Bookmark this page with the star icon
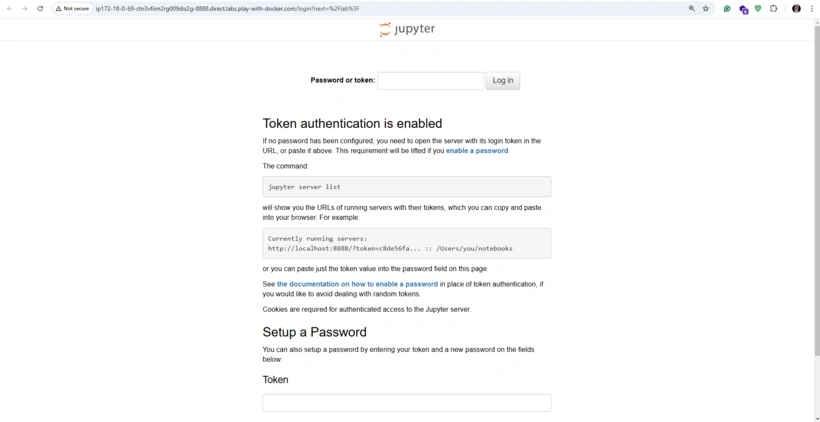Image resolution: width=820 pixels, height=422 pixels. point(705,8)
